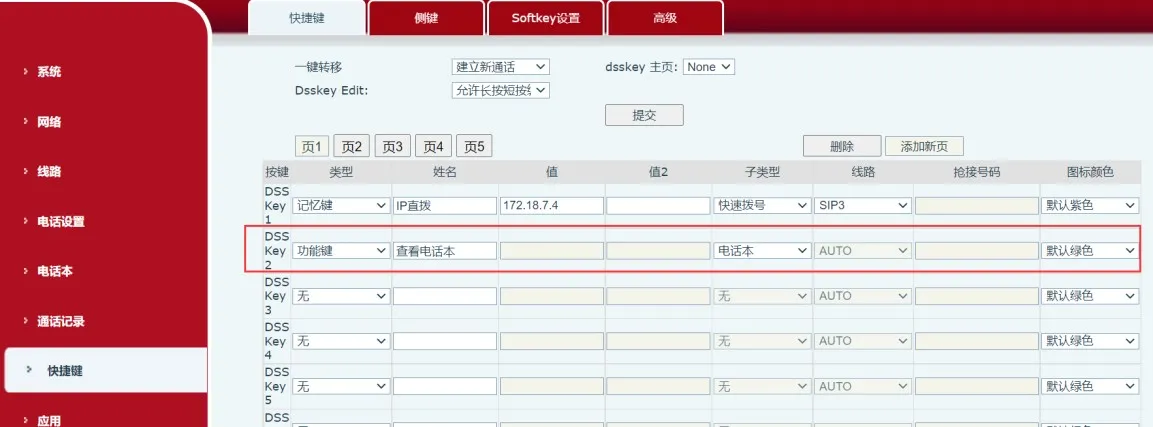This screenshot has width=1153, height=427.
Task: Expand the 一键转移 dropdown
Action: 500,67
